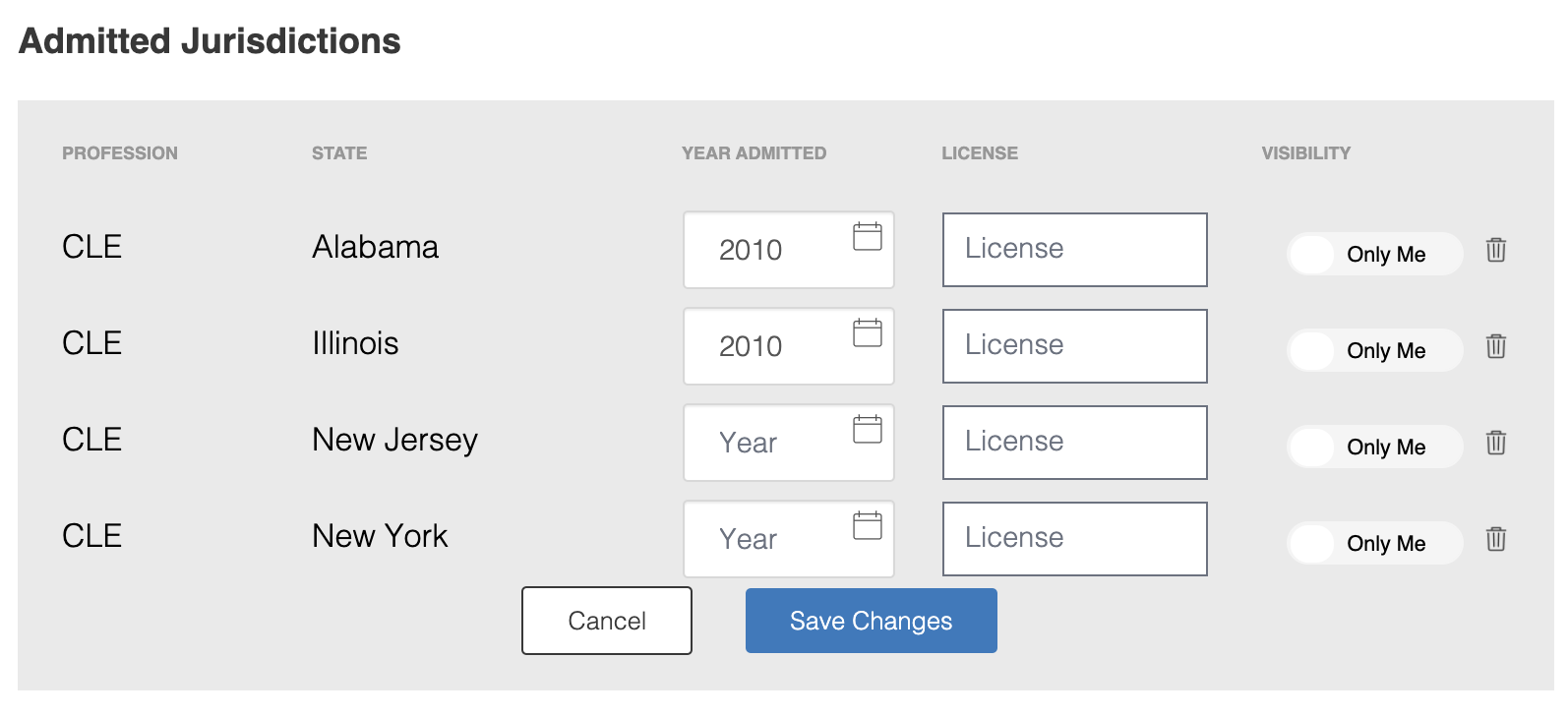Click the Year input for New York
The height and width of the screenshot is (718, 1568).
point(767,539)
